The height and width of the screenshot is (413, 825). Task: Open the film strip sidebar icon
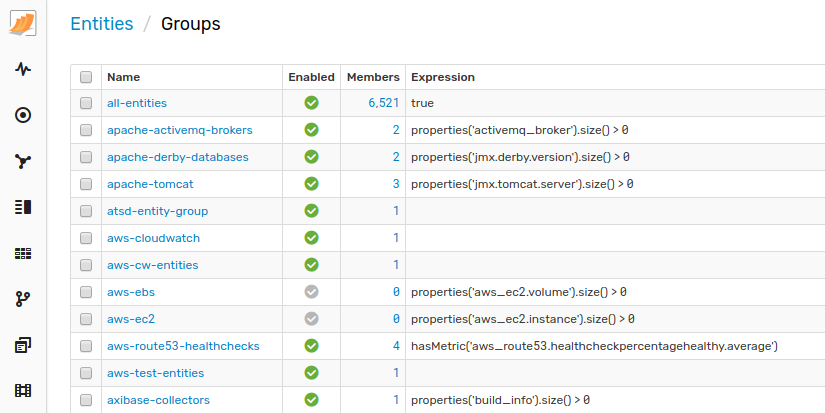click(x=23, y=390)
